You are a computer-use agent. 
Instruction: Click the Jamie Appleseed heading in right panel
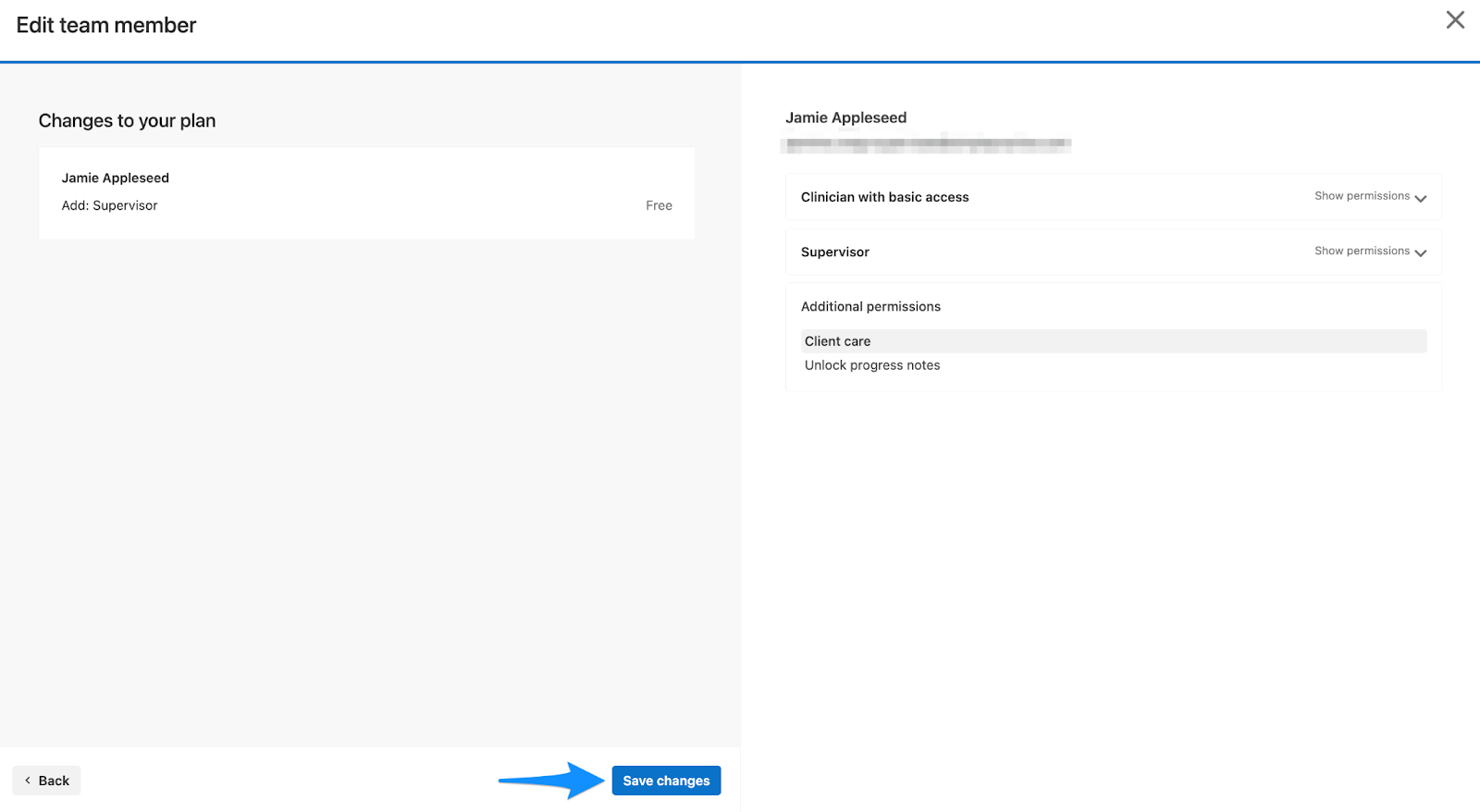click(846, 117)
